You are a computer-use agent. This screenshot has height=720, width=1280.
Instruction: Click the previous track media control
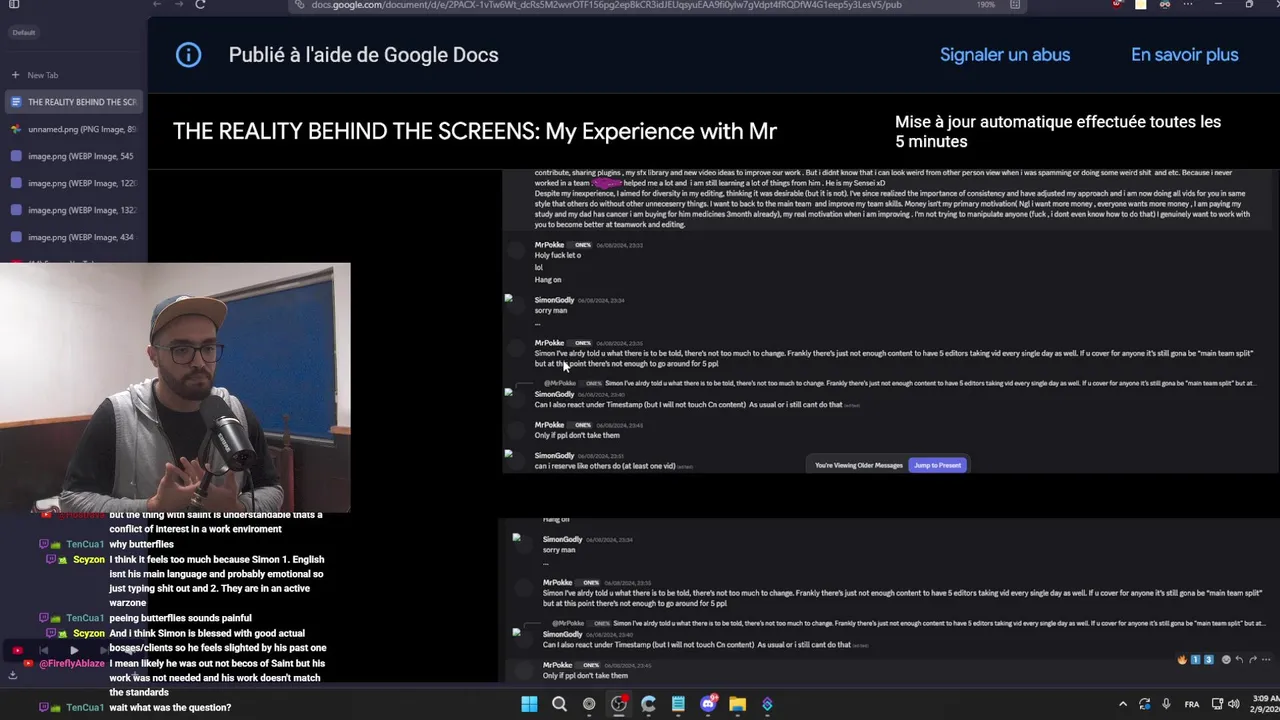(44, 651)
